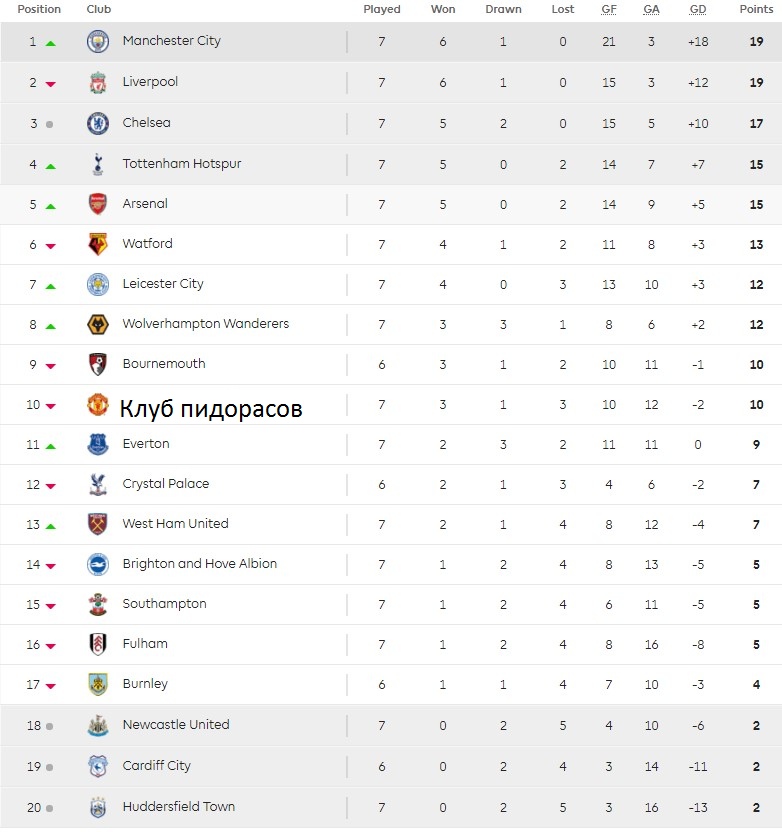Click the Watford club crest
This screenshot has width=782, height=832.
pyautogui.click(x=98, y=244)
